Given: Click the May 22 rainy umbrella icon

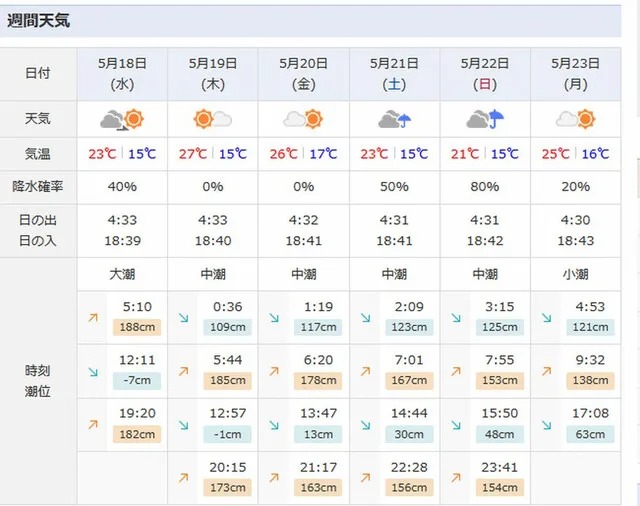Looking at the screenshot, I should (x=485, y=119).
